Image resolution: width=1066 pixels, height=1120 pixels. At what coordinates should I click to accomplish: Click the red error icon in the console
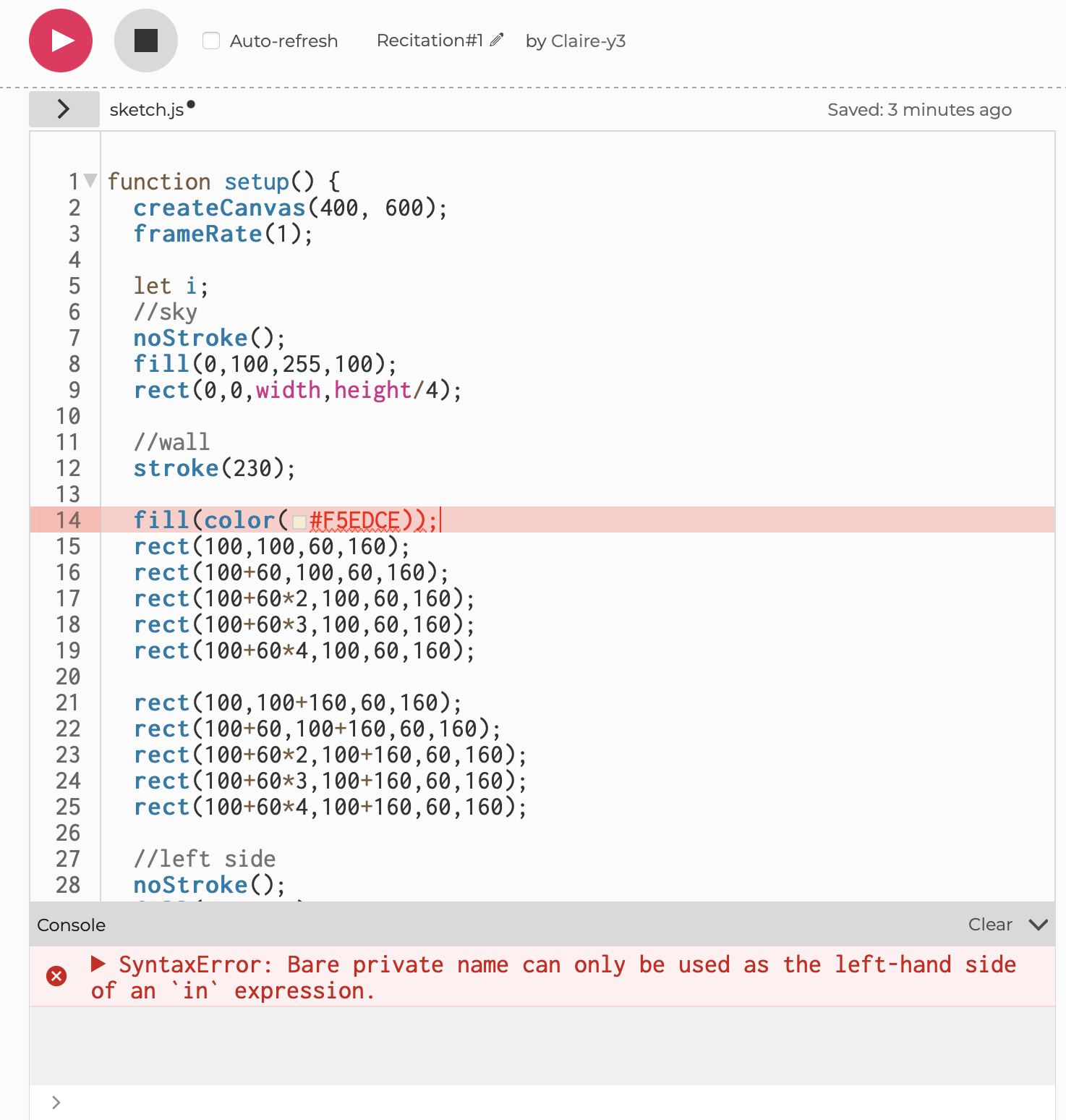pyautogui.click(x=57, y=976)
